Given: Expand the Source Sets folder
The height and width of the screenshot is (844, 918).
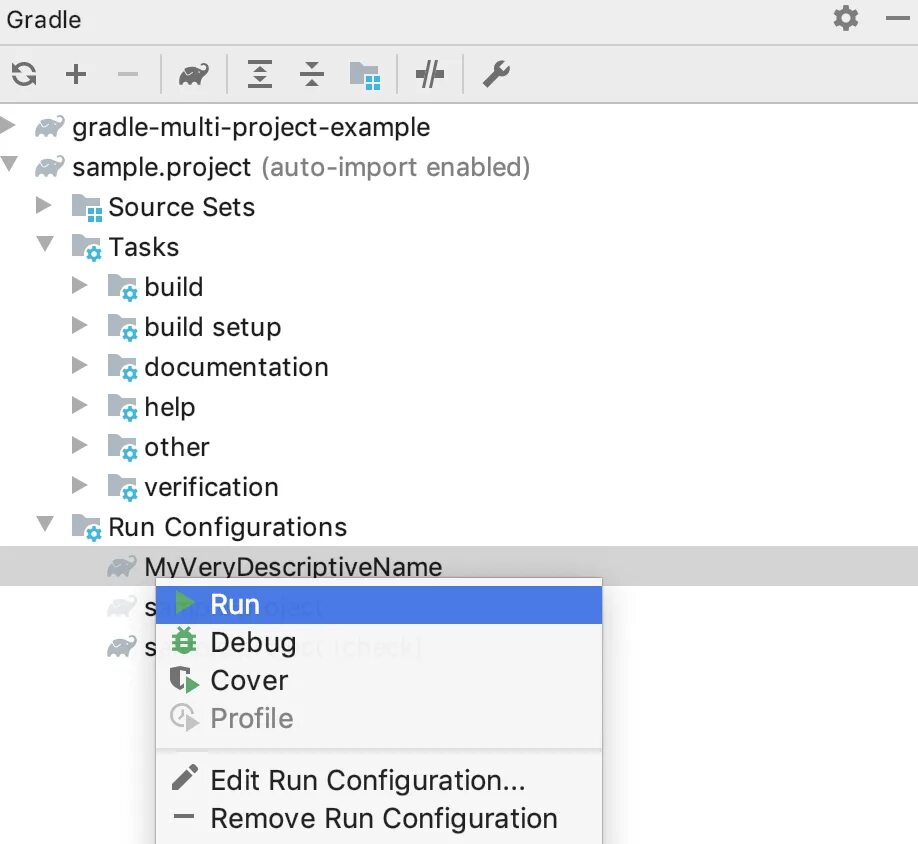Looking at the screenshot, I should [x=44, y=206].
